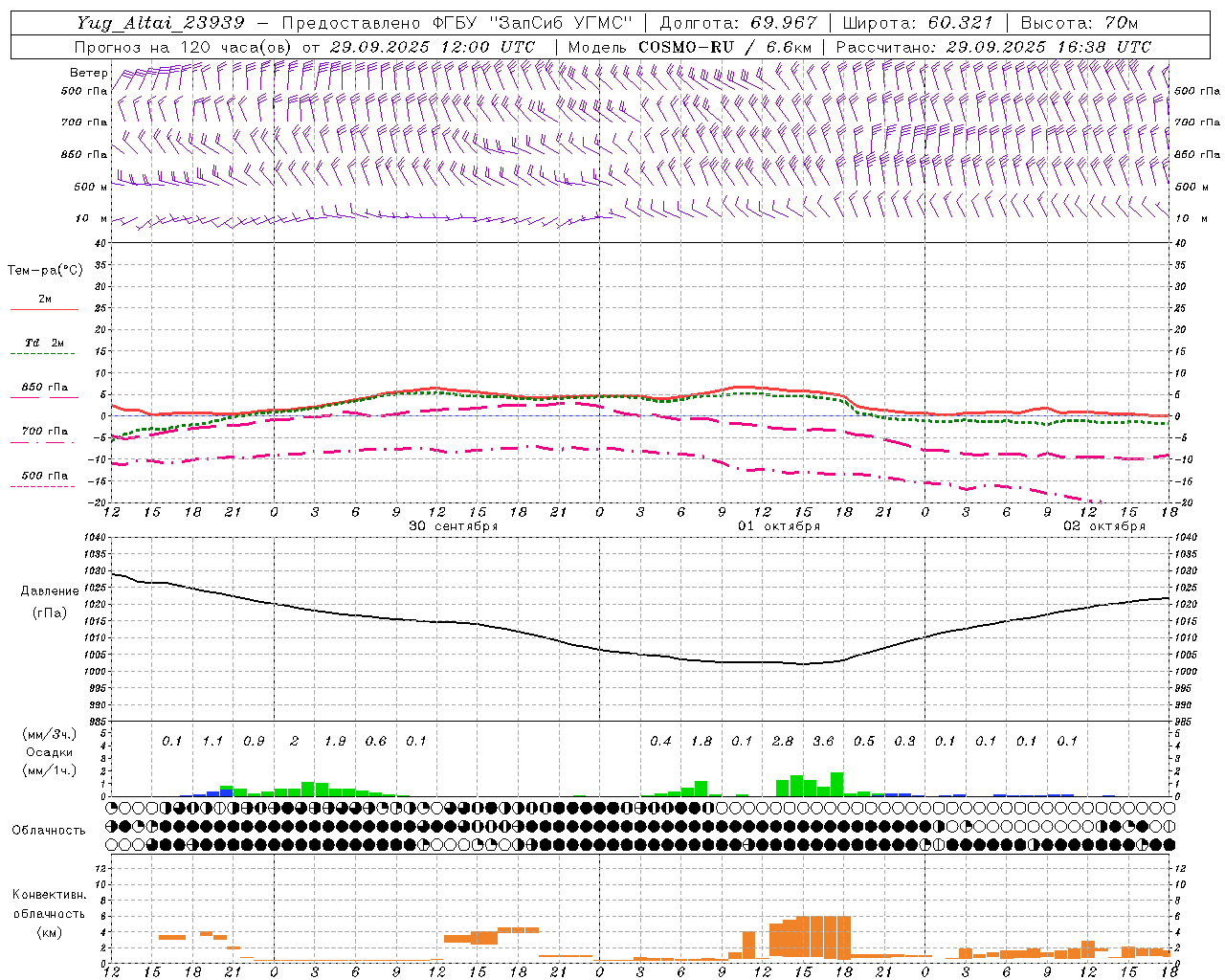Click the precipitation value 1.8
Screen dimensions: 1225x980
702,742
